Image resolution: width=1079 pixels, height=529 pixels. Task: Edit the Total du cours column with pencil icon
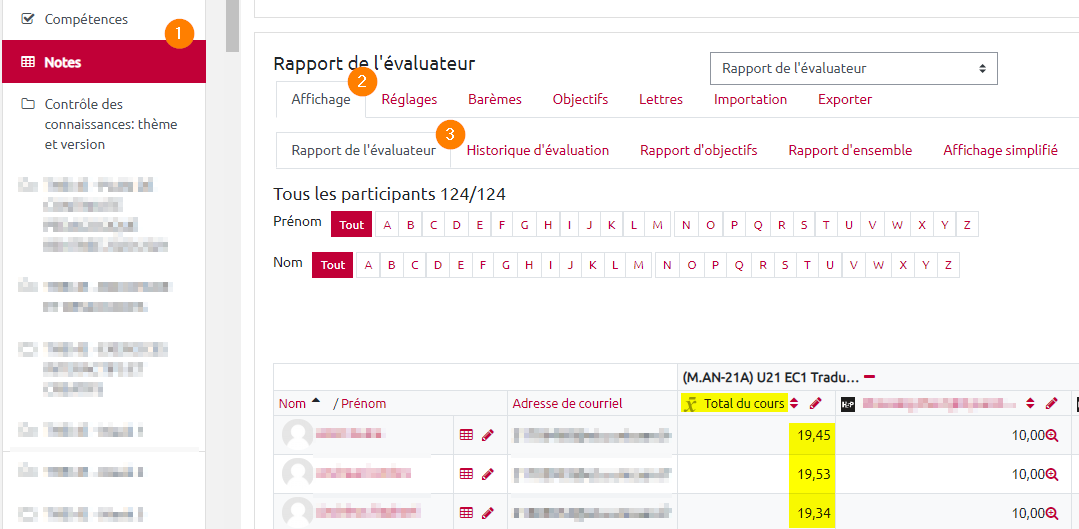click(815, 404)
